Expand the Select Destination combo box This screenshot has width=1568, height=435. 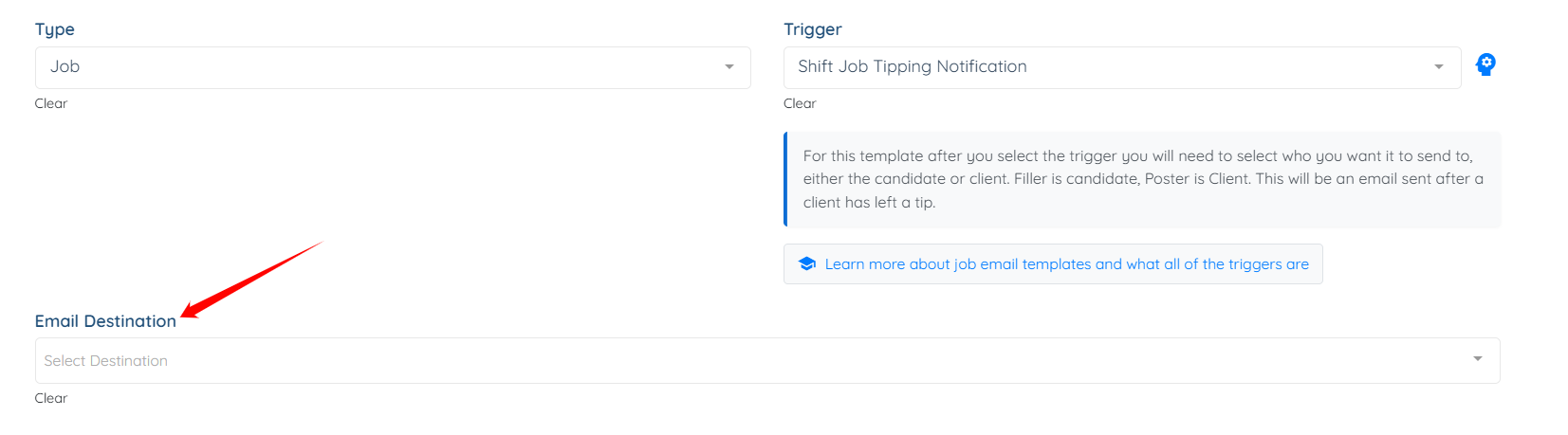[767, 360]
